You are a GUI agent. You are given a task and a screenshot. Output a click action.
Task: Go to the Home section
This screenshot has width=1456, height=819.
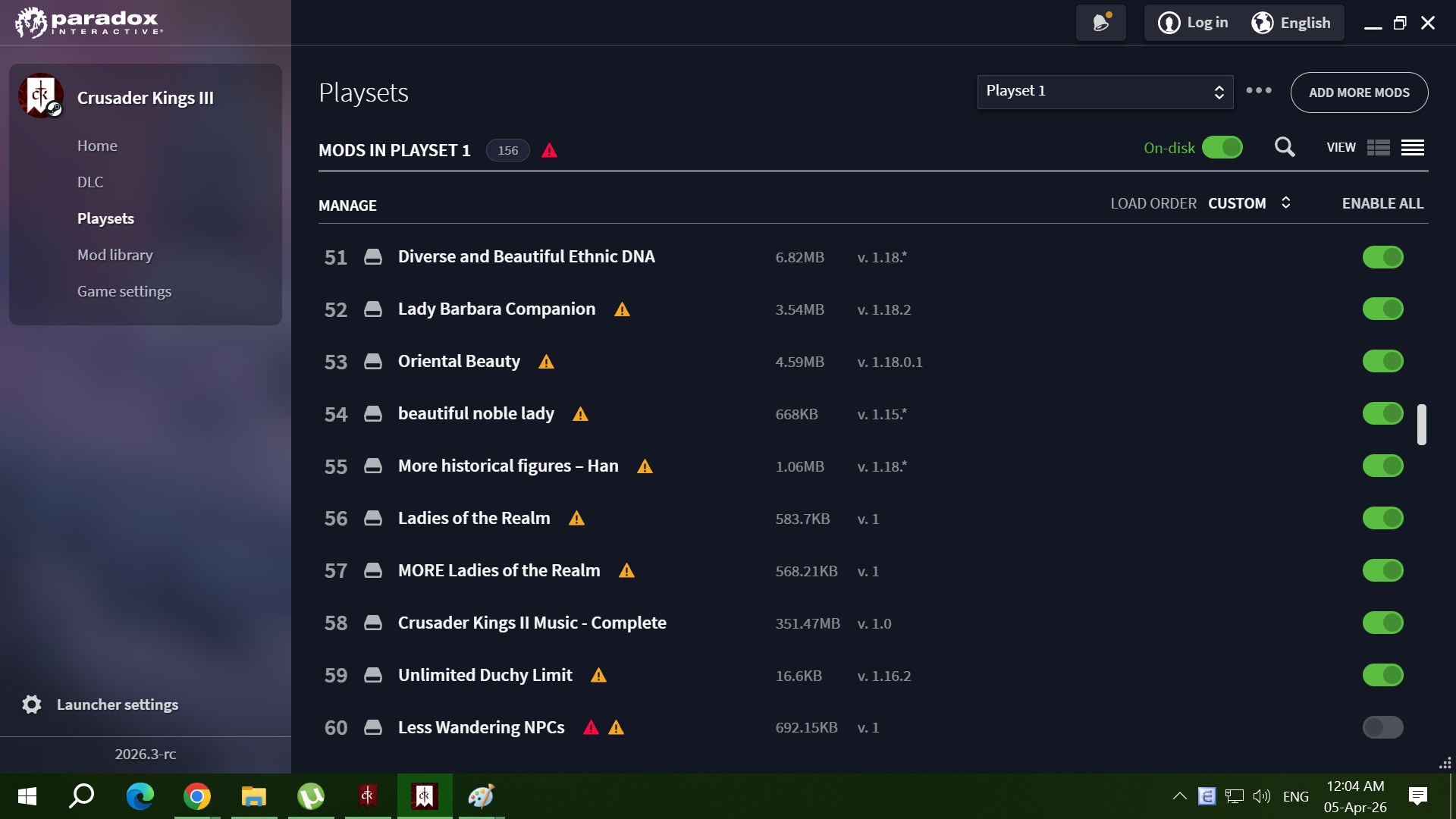click(x=97, y=146)
